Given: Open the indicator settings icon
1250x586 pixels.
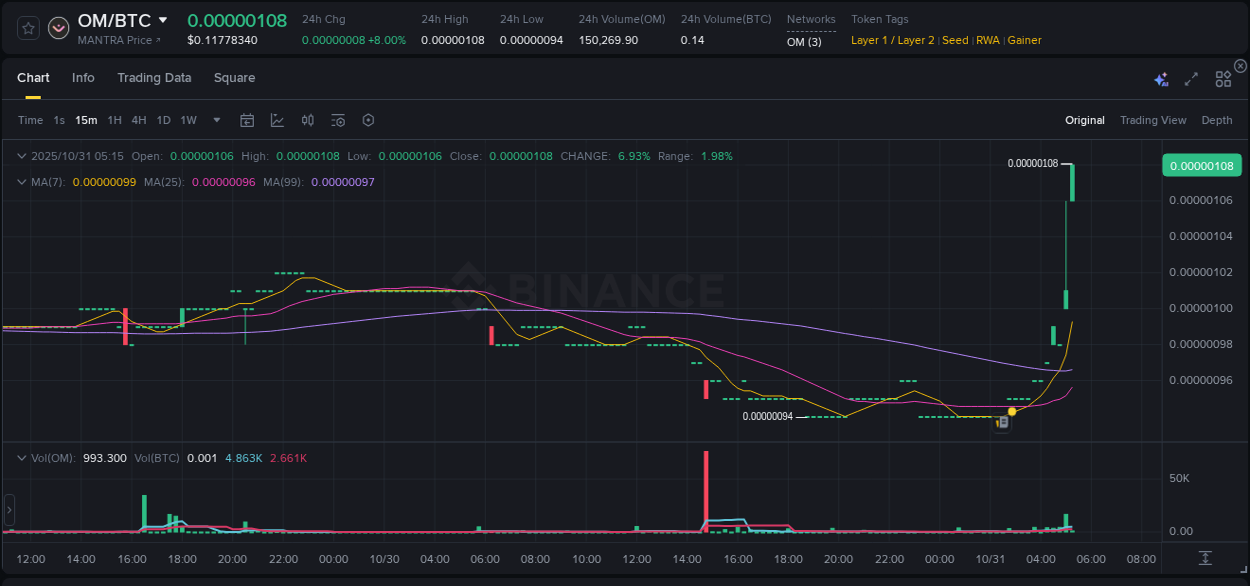Looking at the screenshot, I should pos(337,120).
